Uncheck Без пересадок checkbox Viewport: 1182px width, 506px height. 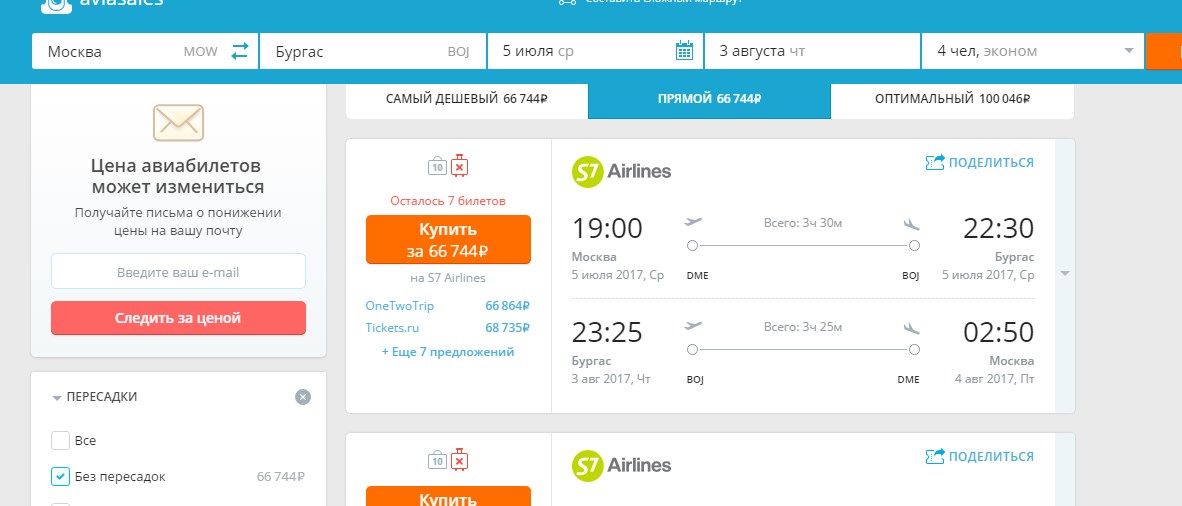(60, 477)
